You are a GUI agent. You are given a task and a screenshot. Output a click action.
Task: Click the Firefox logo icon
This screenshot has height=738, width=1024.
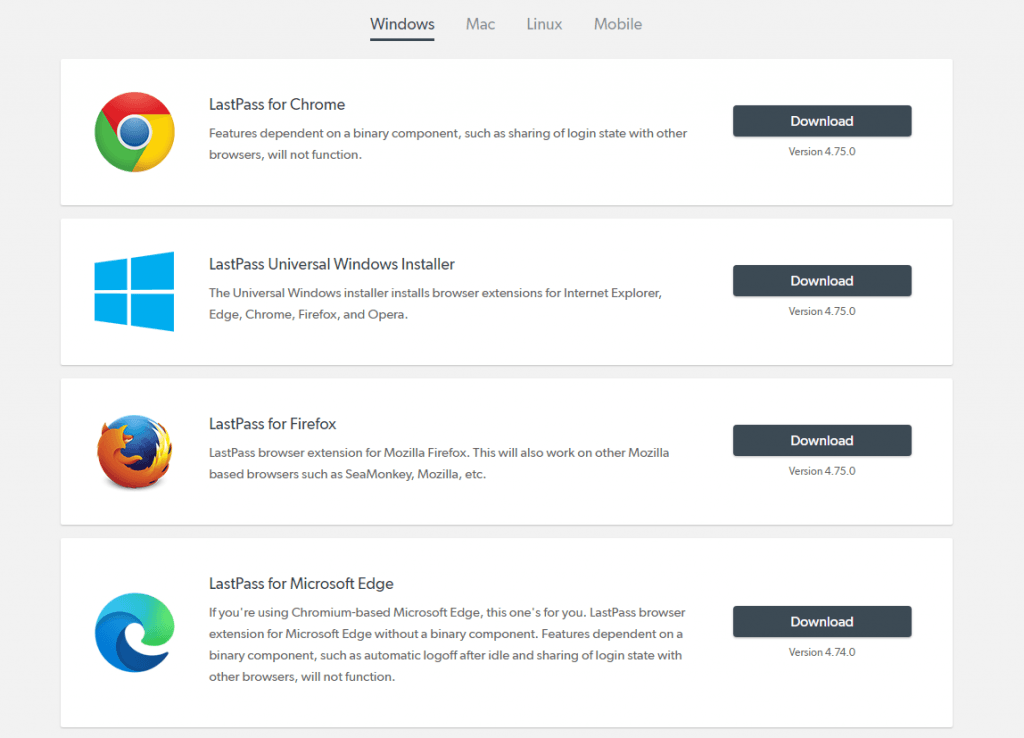click(x=135, y=451)
